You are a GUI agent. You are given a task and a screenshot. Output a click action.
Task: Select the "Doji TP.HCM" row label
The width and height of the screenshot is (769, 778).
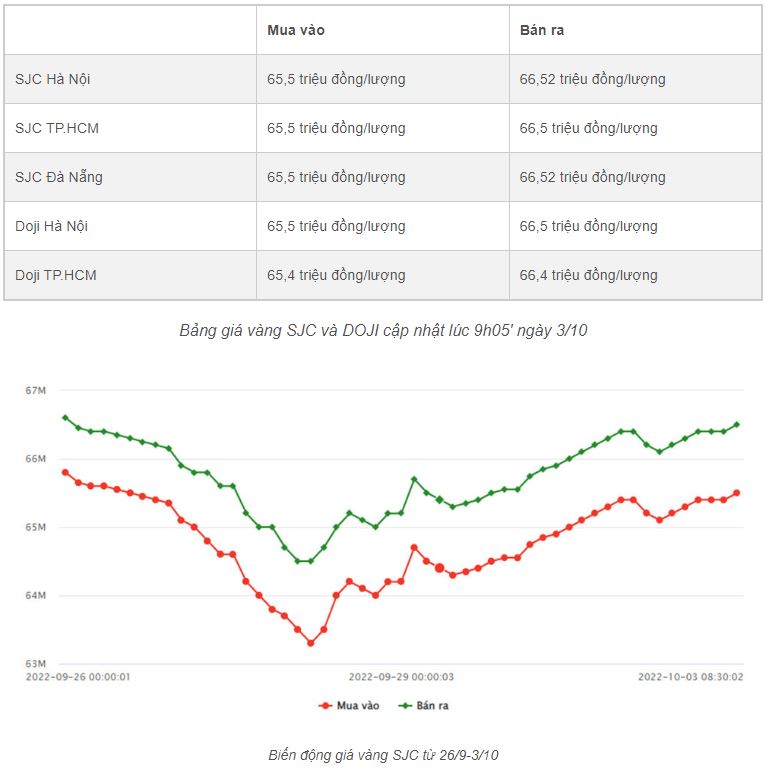[x=56, y=275]
